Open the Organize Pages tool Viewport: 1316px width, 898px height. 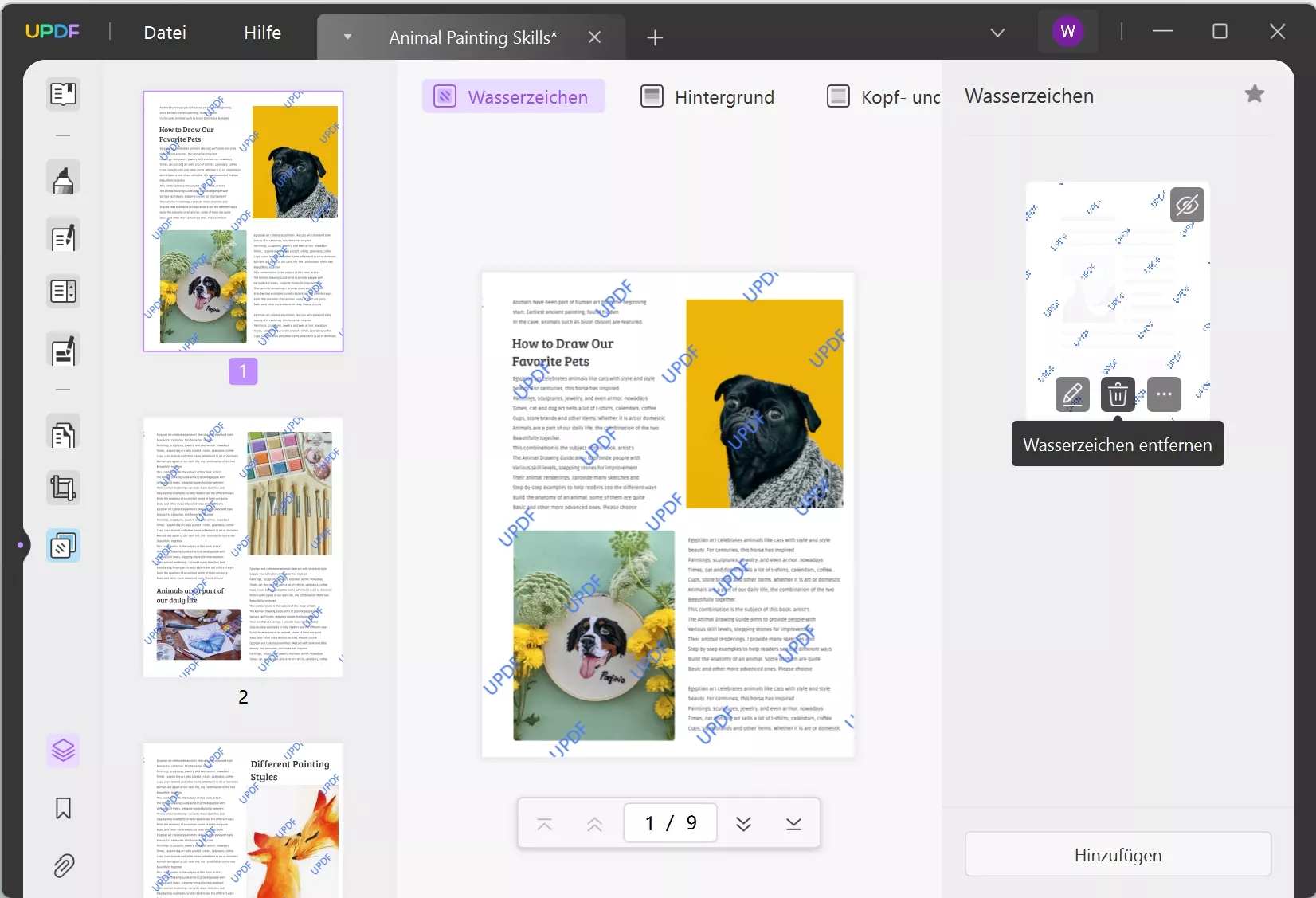point(63,292)
